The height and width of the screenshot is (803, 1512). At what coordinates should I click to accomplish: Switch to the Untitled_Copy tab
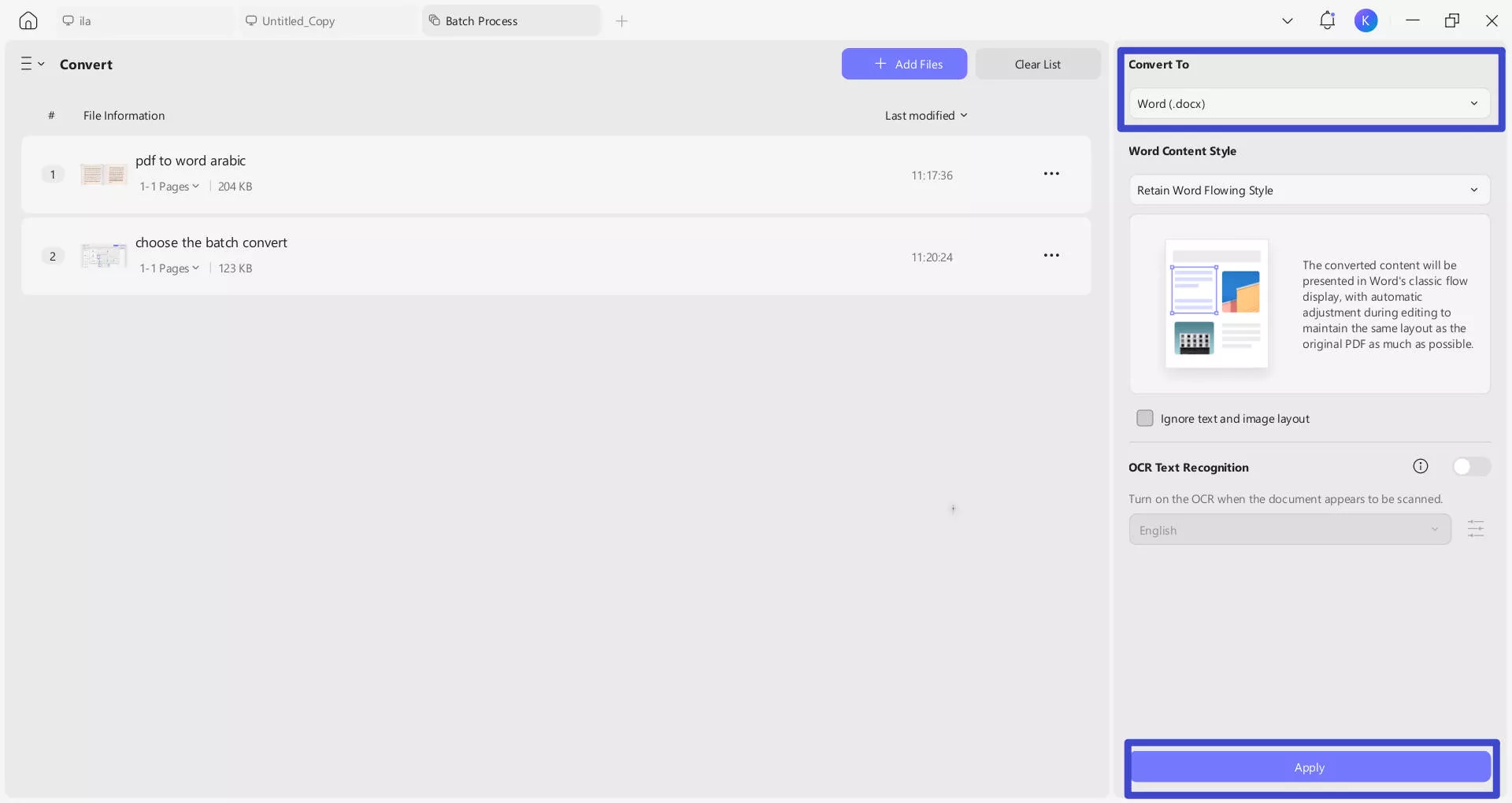click(x=299, y=20)
